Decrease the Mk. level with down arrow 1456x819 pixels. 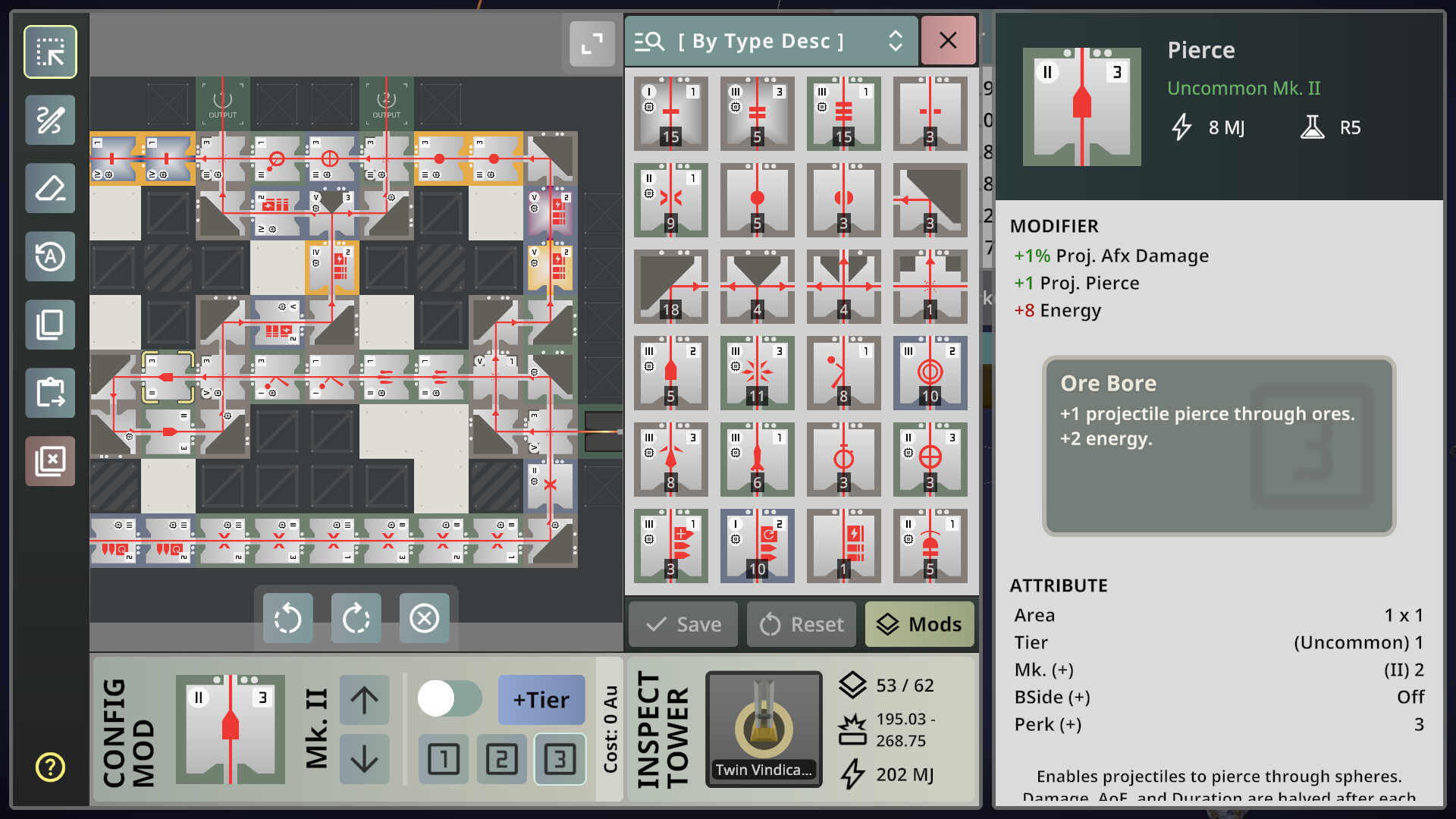point(364,758)
